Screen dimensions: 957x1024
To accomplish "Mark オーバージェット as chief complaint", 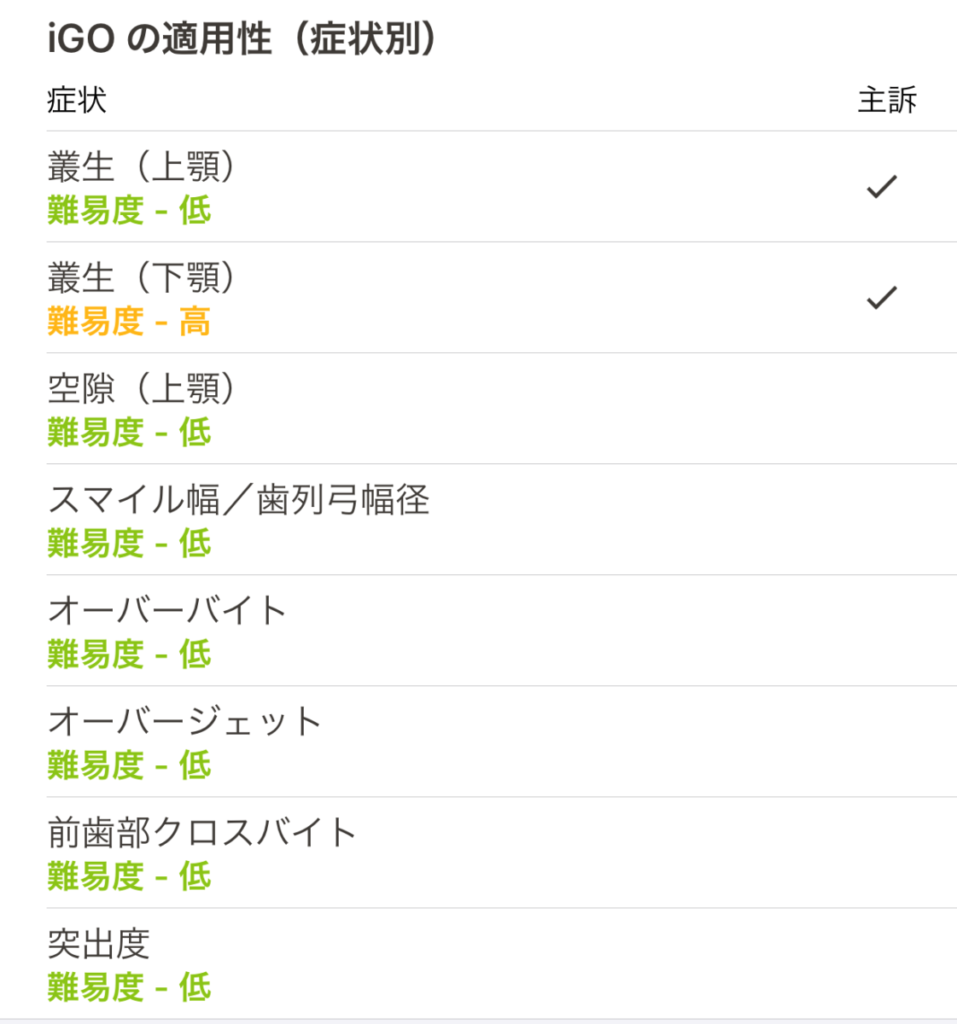I will (x=881, y=742).
